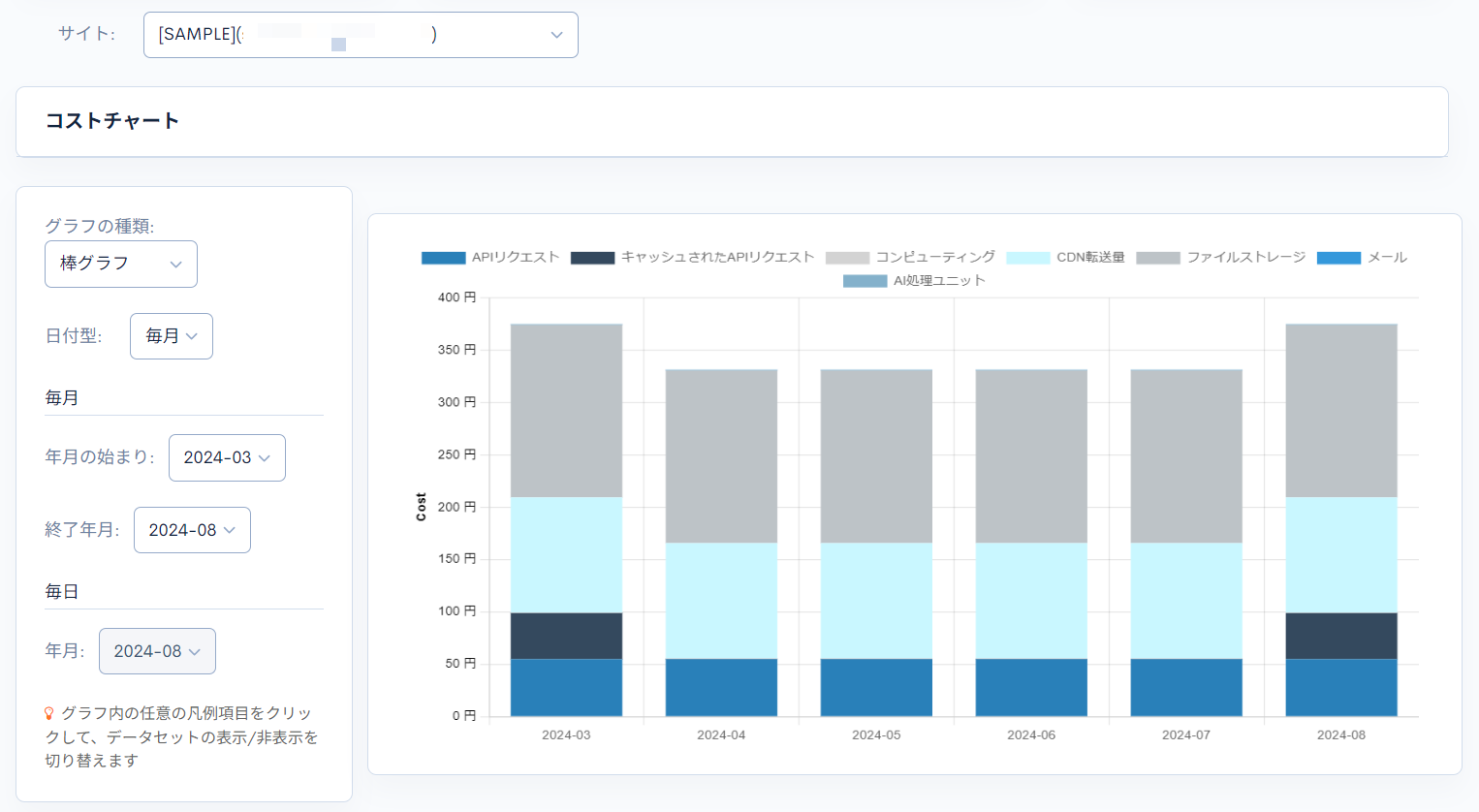Click the メール legend color box
The height and width of the screenshot is (812, 1479).
coord(1339,258)
